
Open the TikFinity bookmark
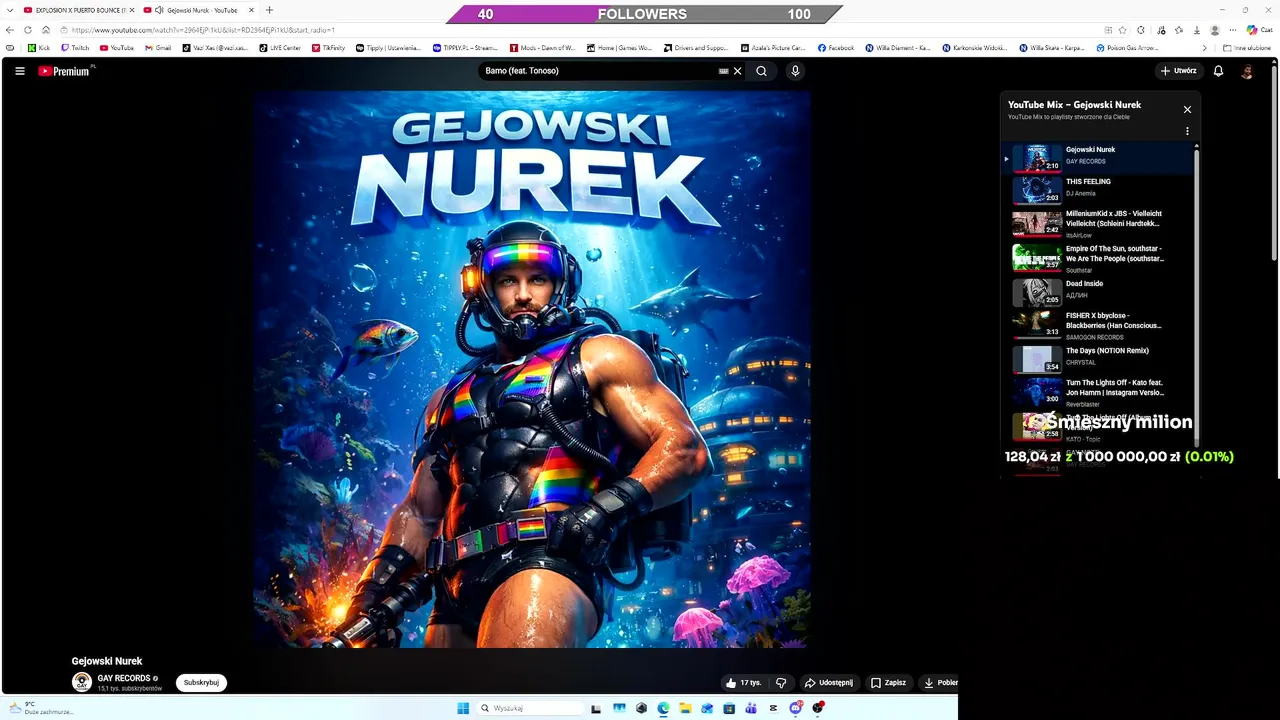point(328,47)
